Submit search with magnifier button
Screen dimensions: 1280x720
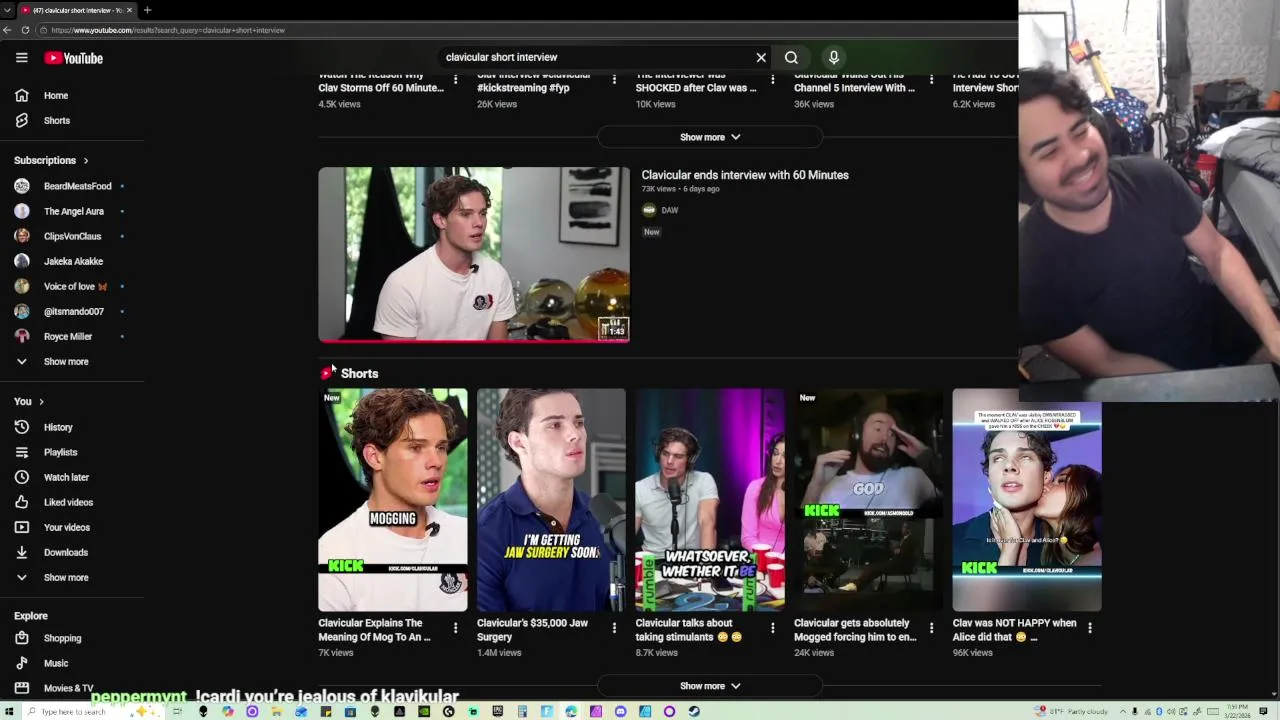click(x=791, y=57)
